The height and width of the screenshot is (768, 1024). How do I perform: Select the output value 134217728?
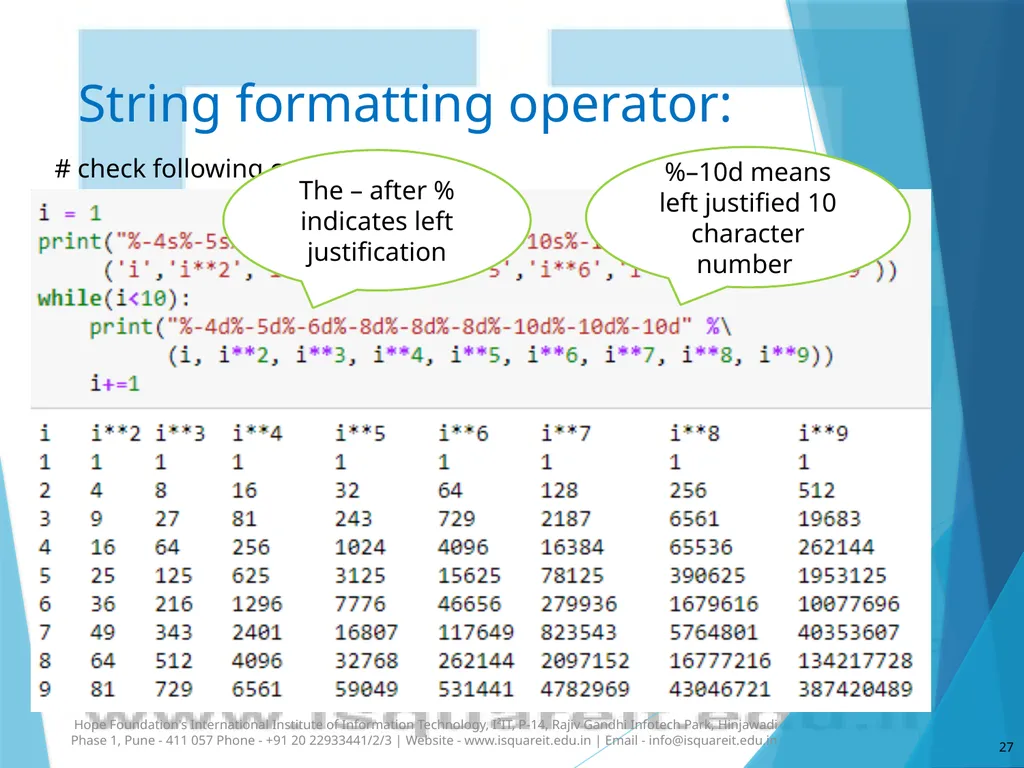856,661
